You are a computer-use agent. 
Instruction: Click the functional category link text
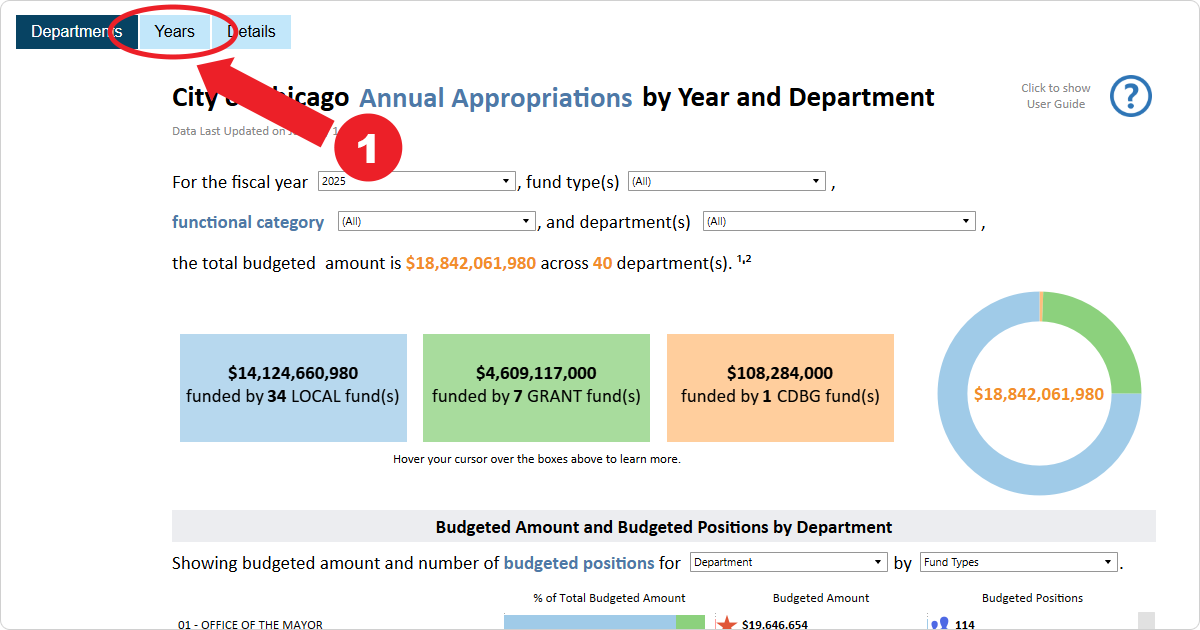pyautogui.click(x=248, y=222)
